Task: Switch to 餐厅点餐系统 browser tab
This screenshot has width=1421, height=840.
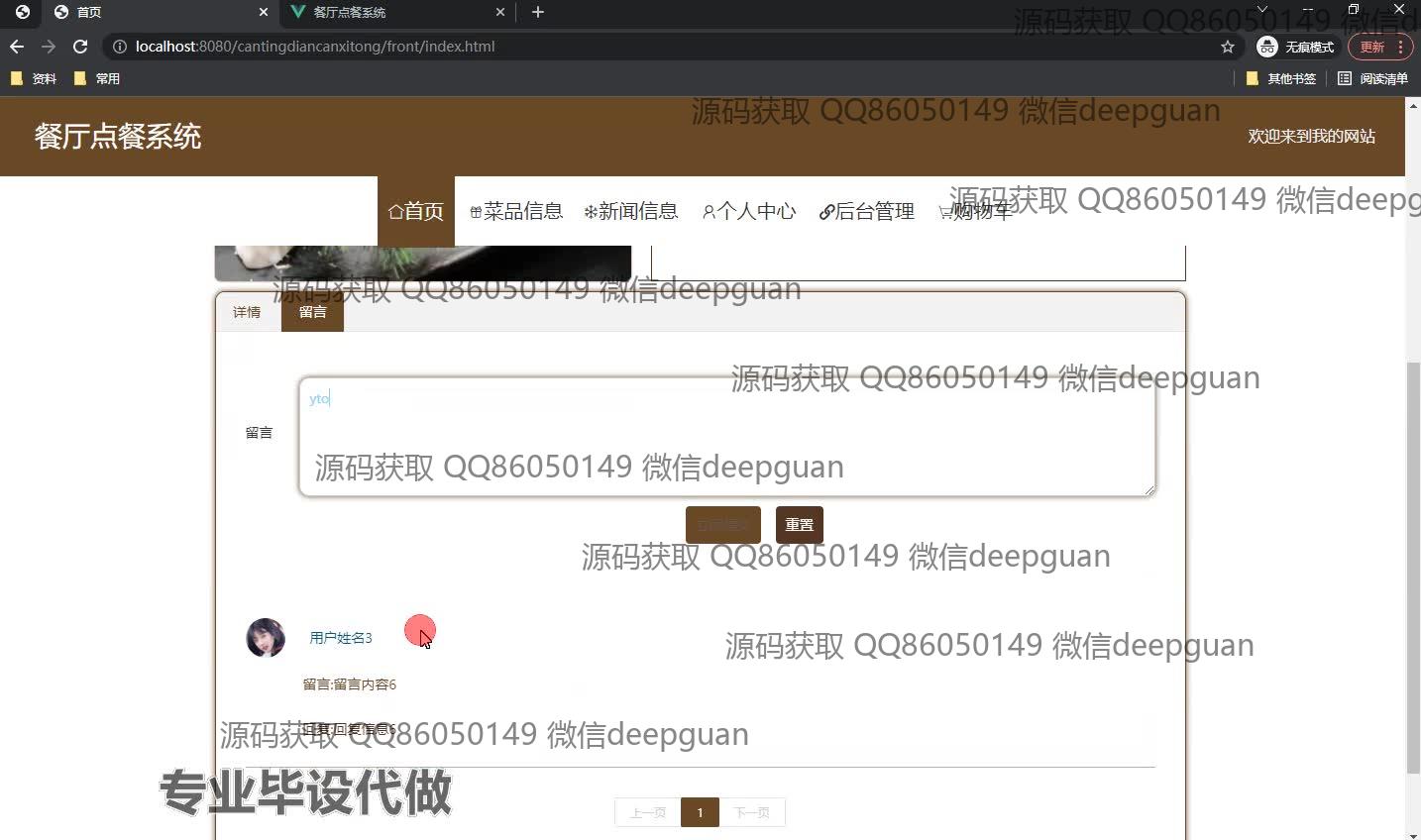Action: 396,12
